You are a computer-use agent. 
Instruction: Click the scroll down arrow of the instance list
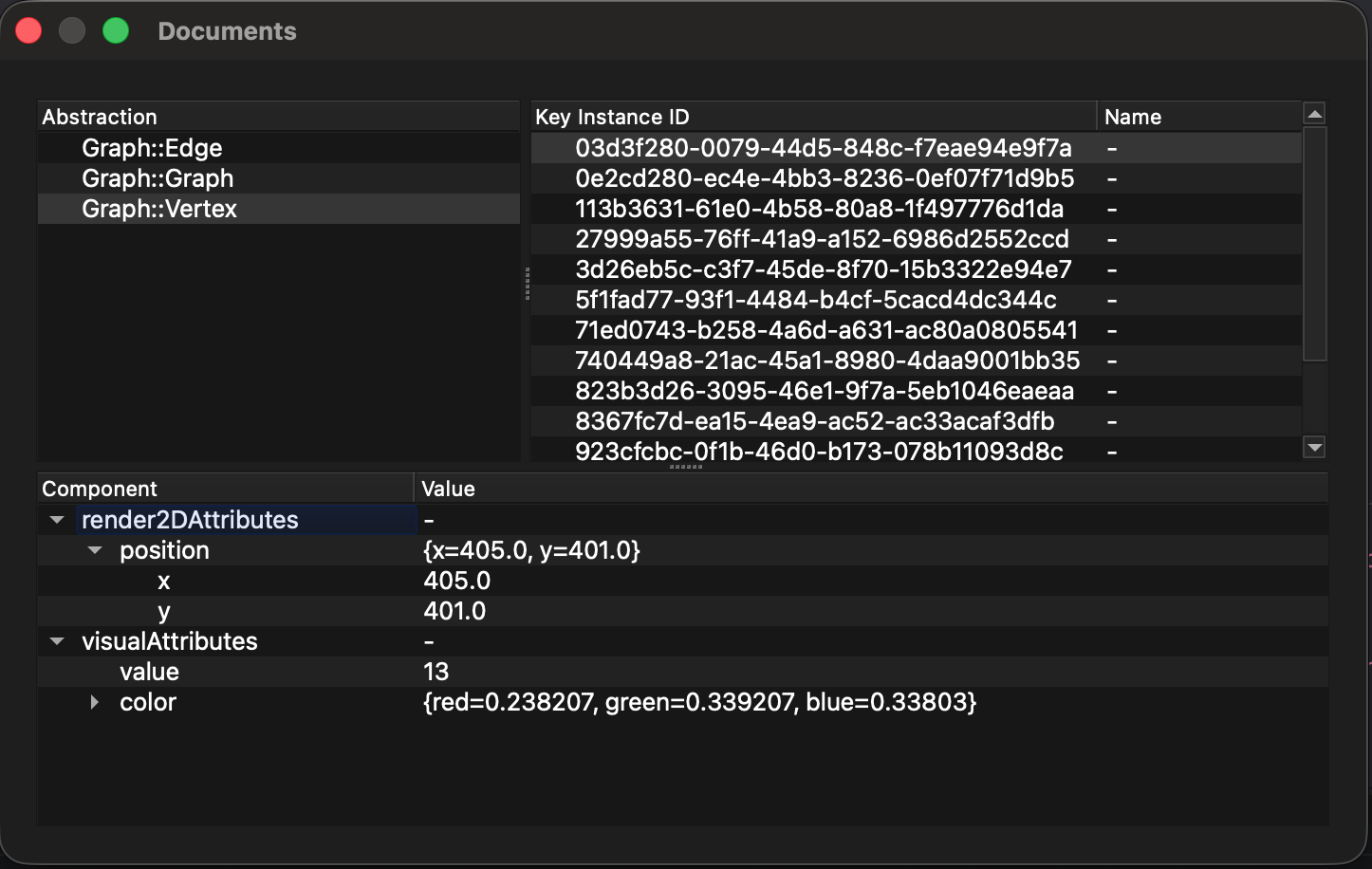pos(1314,447)
